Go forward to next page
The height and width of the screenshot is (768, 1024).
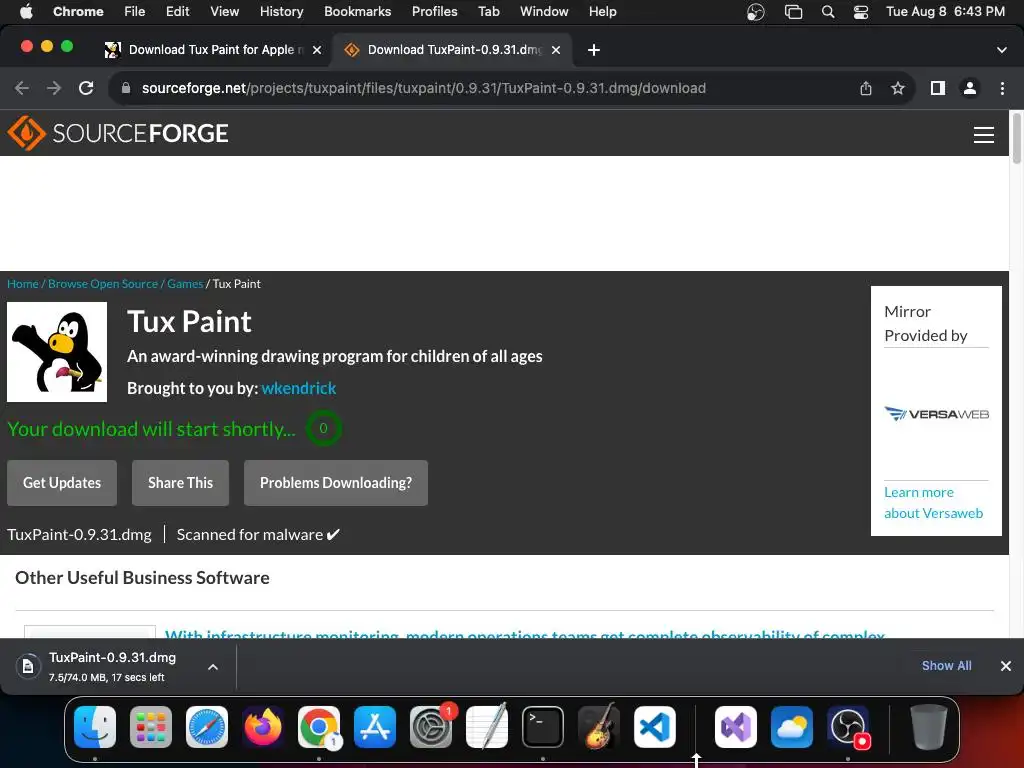[54, 88]
